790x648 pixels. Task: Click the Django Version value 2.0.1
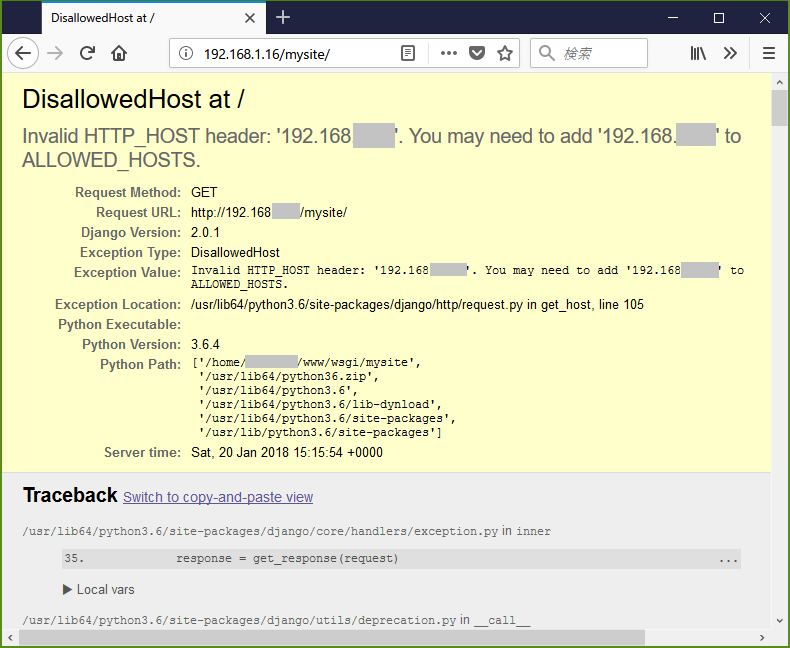[205, 232]
